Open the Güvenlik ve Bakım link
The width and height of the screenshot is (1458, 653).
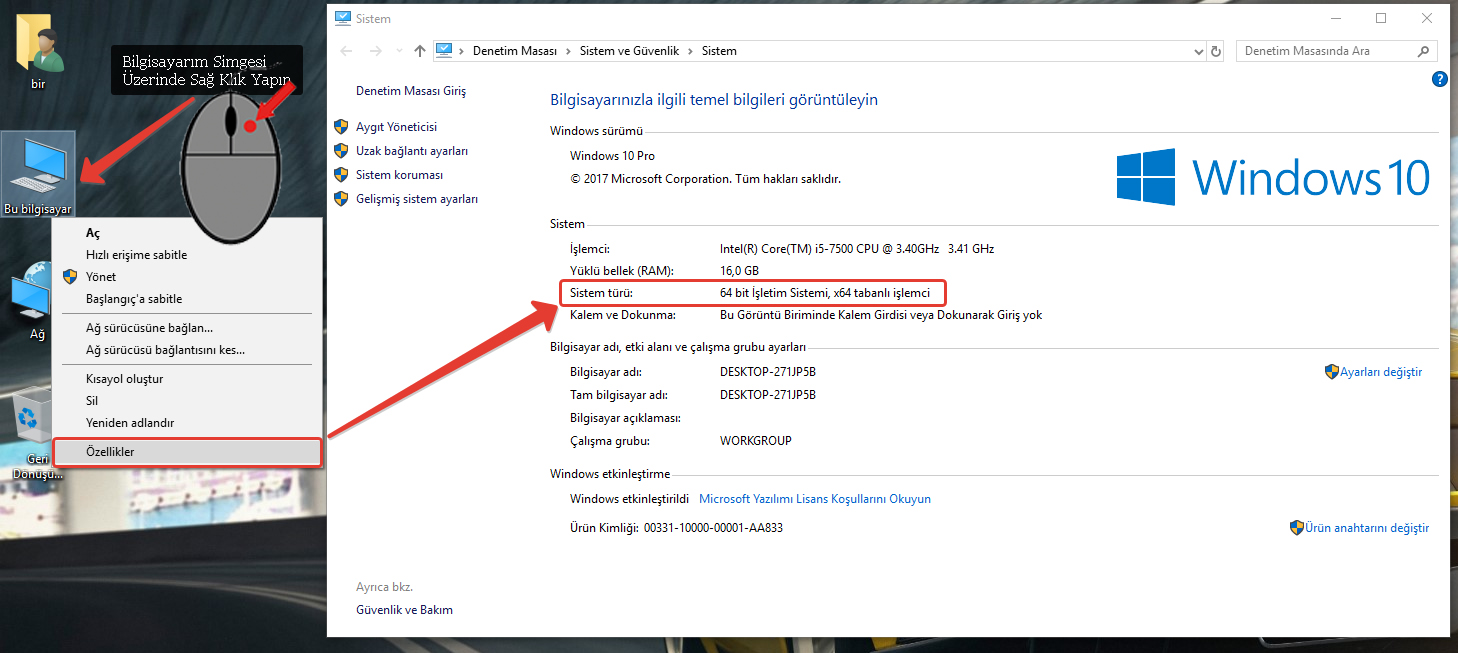(404, 609)
